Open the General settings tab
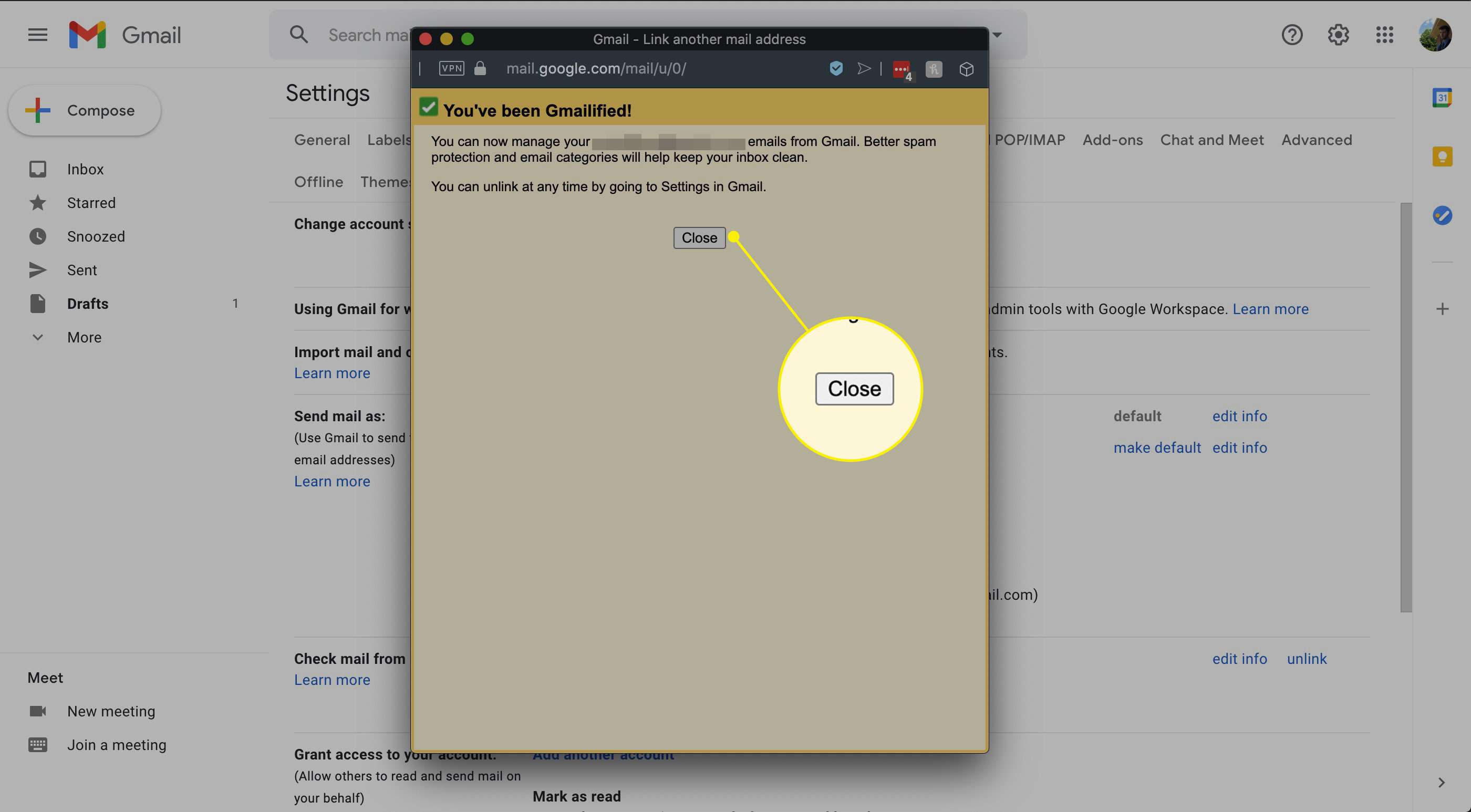The height and width of the screenshot is (812, 1471). (x=322, y=140)
